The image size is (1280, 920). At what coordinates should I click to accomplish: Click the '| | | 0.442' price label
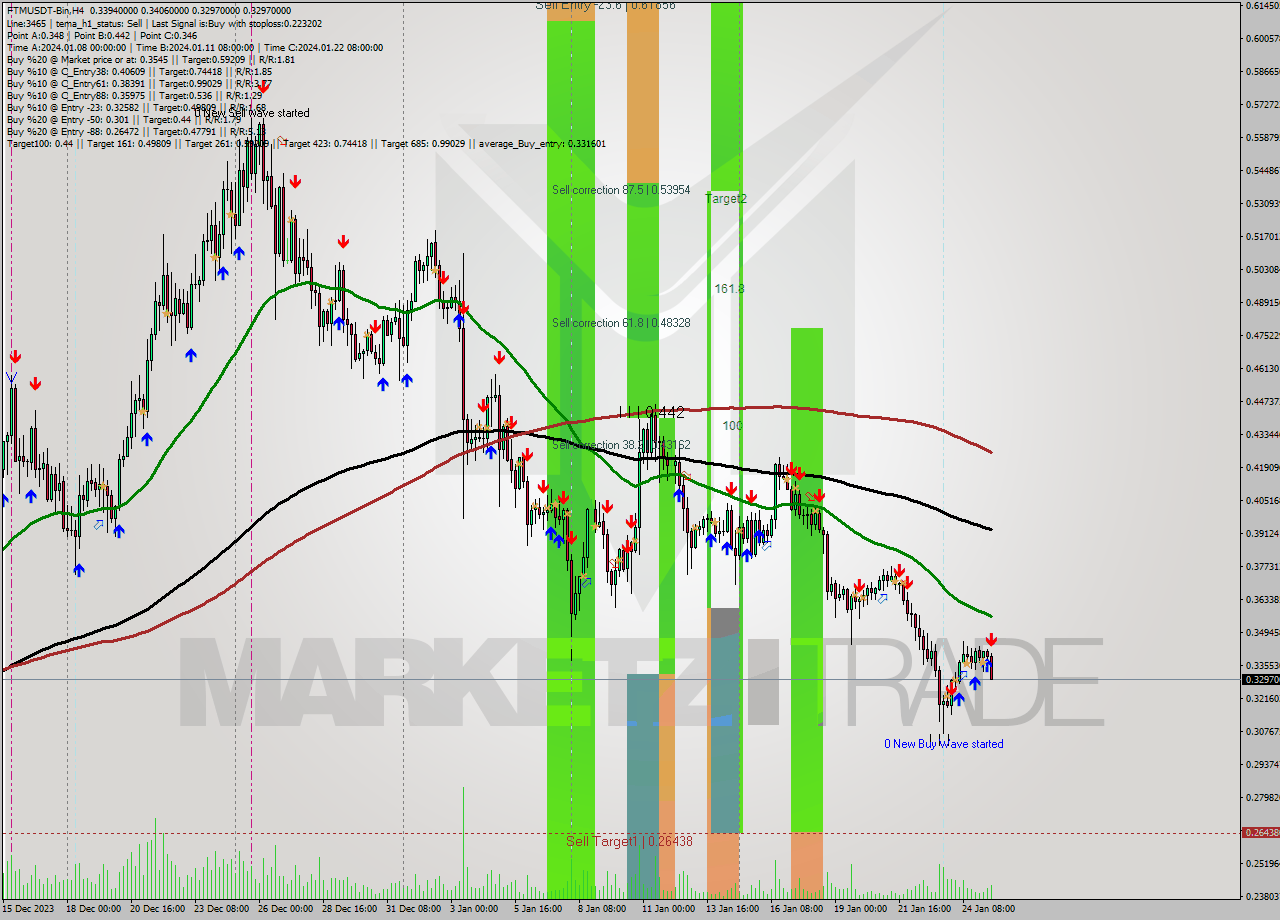click(651, 411)
